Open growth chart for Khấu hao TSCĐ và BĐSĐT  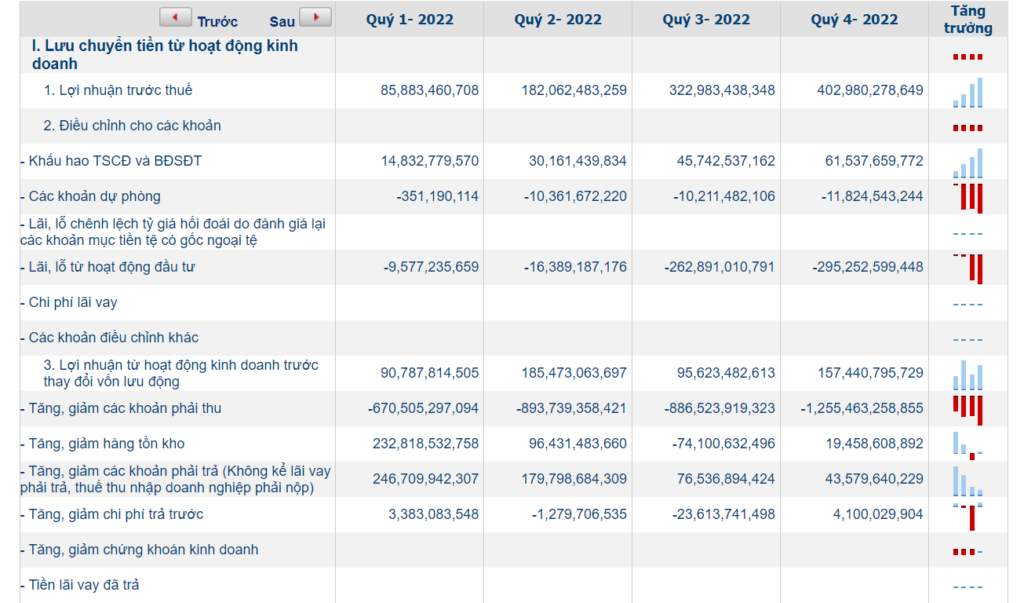pos(967,163)
